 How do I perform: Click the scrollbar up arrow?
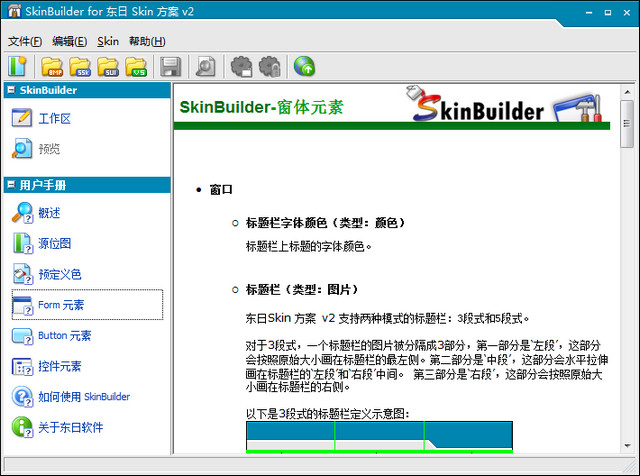point(627,92)
